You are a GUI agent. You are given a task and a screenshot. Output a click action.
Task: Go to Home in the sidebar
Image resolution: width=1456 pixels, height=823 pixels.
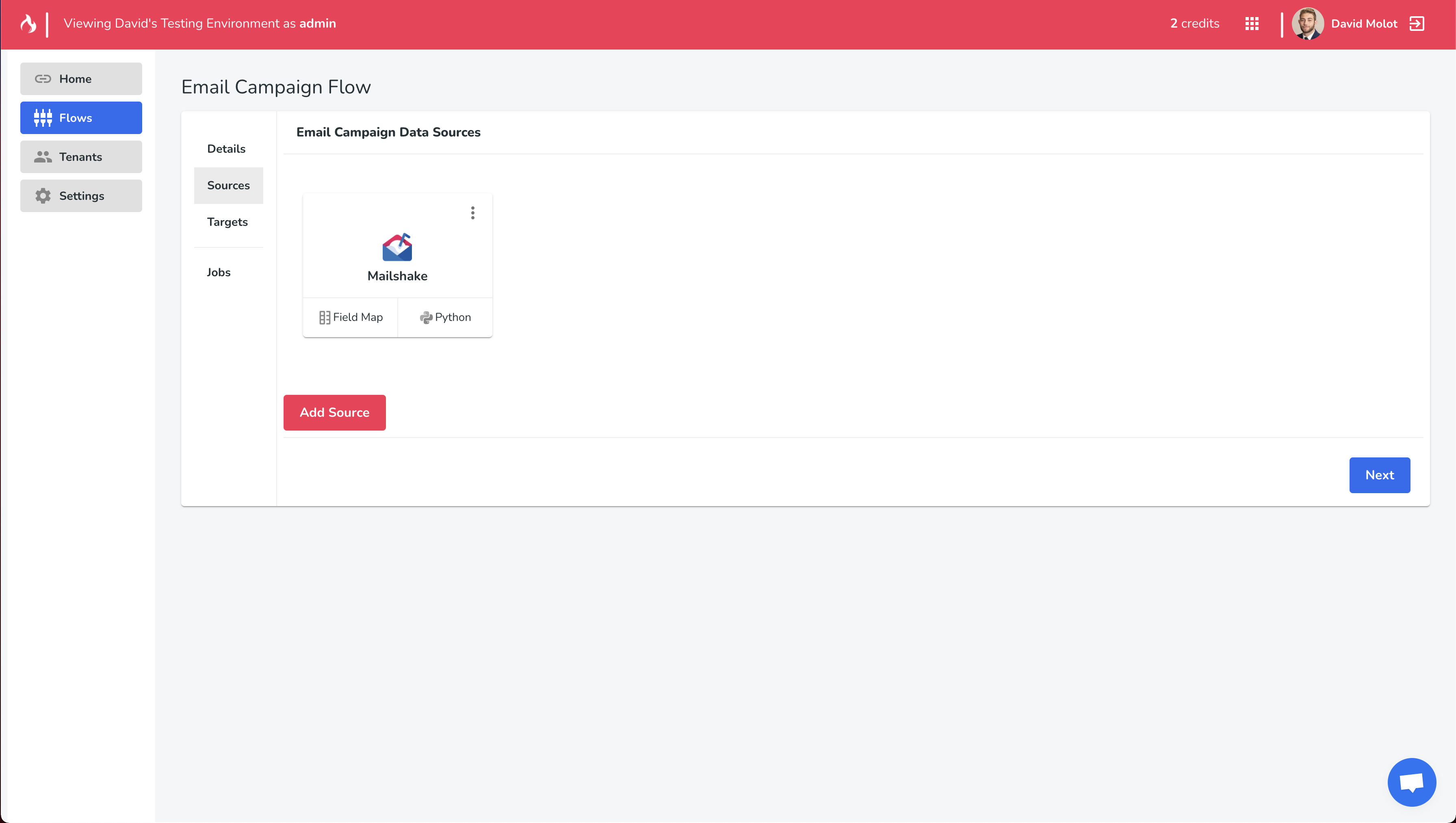(x=81, y=79)
